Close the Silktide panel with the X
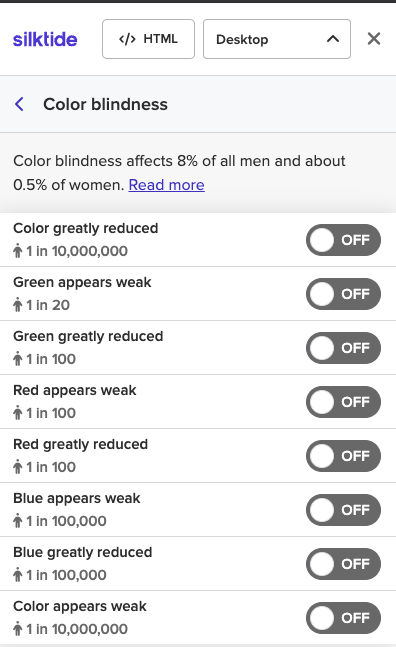This screenshot has width=396, height=647. pos(374,39)
